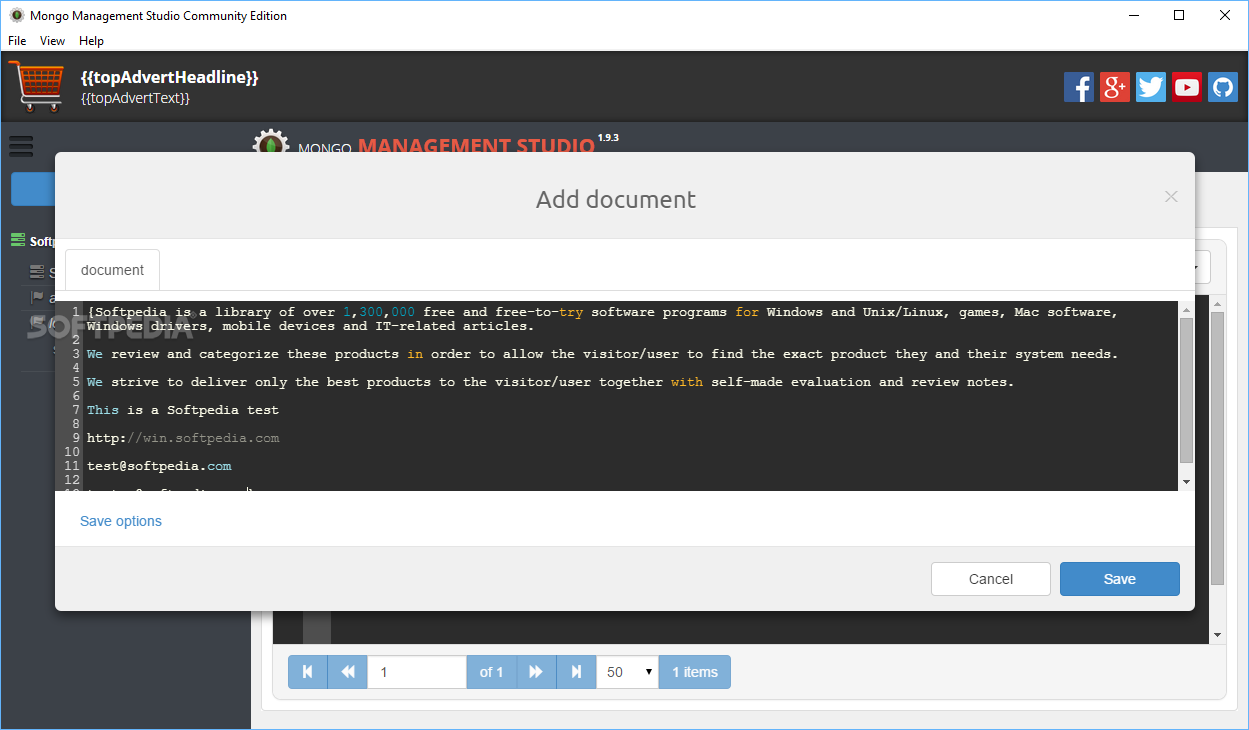Click the blue Save button
1249x730 pixels.
tap(1120, 579)
